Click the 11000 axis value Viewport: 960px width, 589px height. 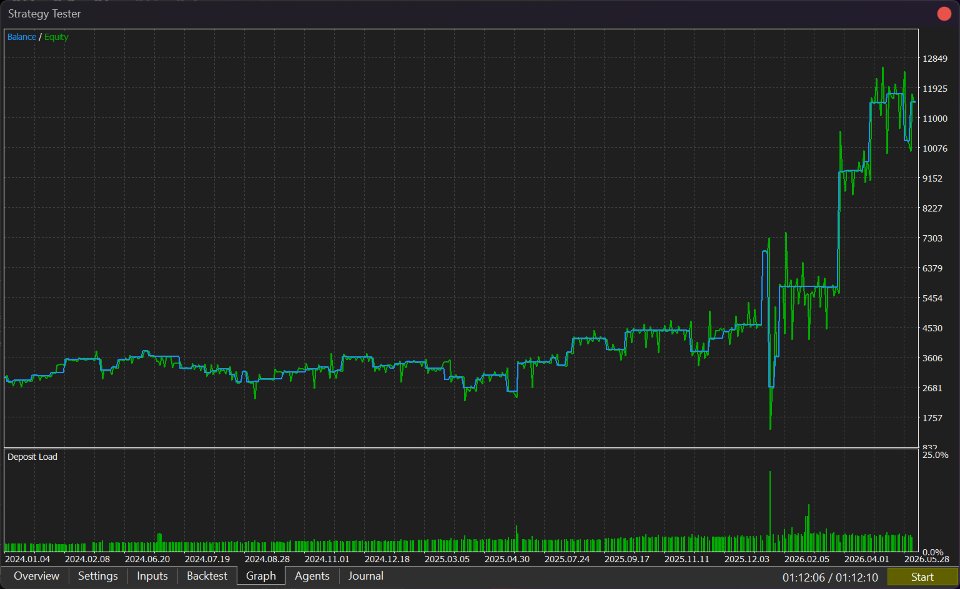tap(934, 119)
